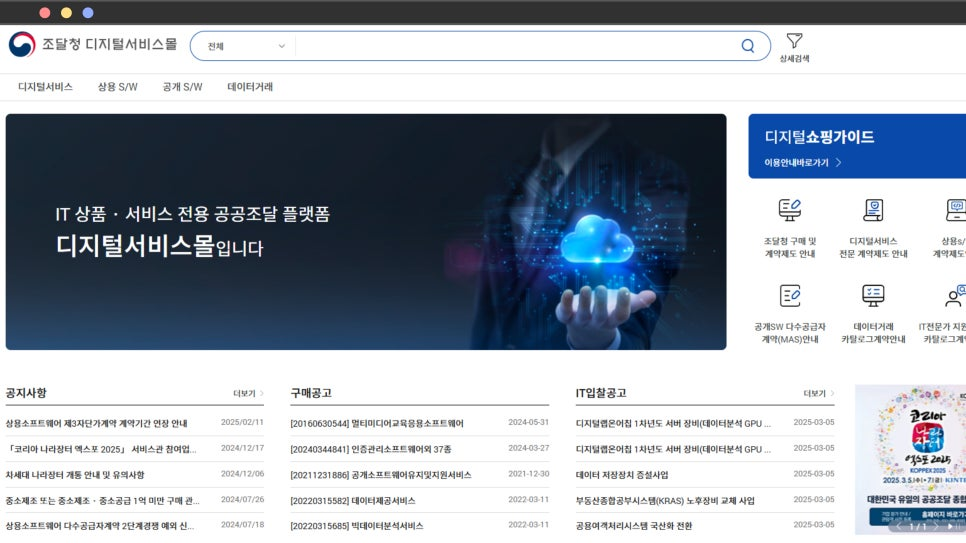
Task: Click the 공지사항 section heading
Action: tap(26, 393)
